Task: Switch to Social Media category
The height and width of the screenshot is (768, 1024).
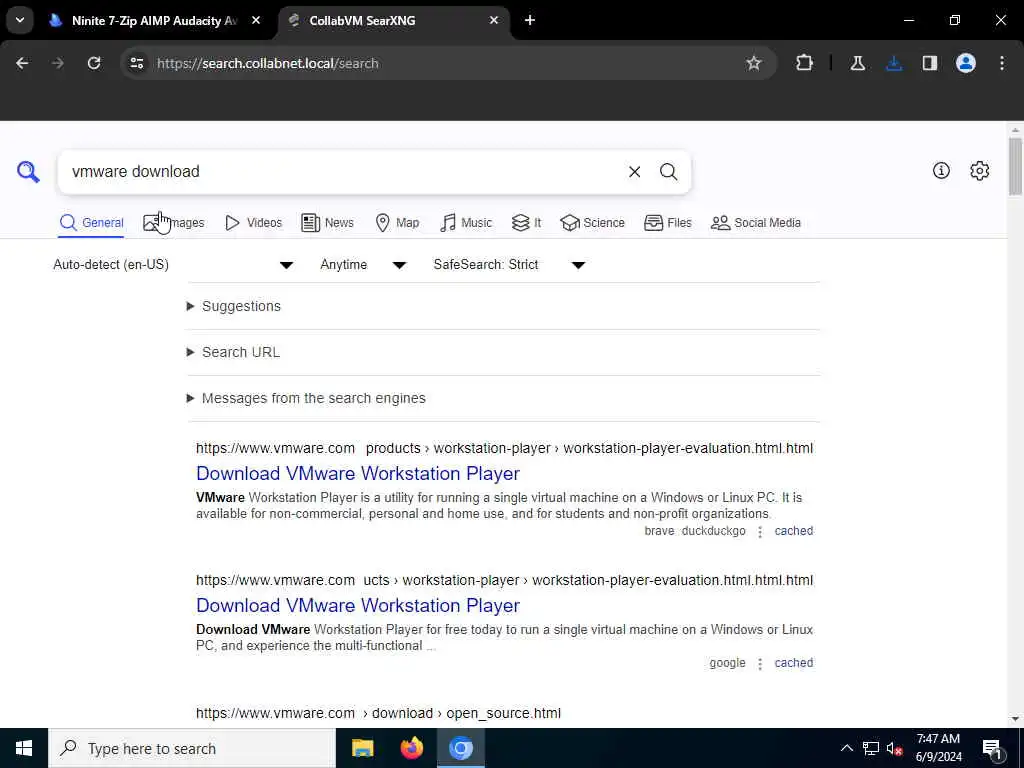Action: point(756,223)
